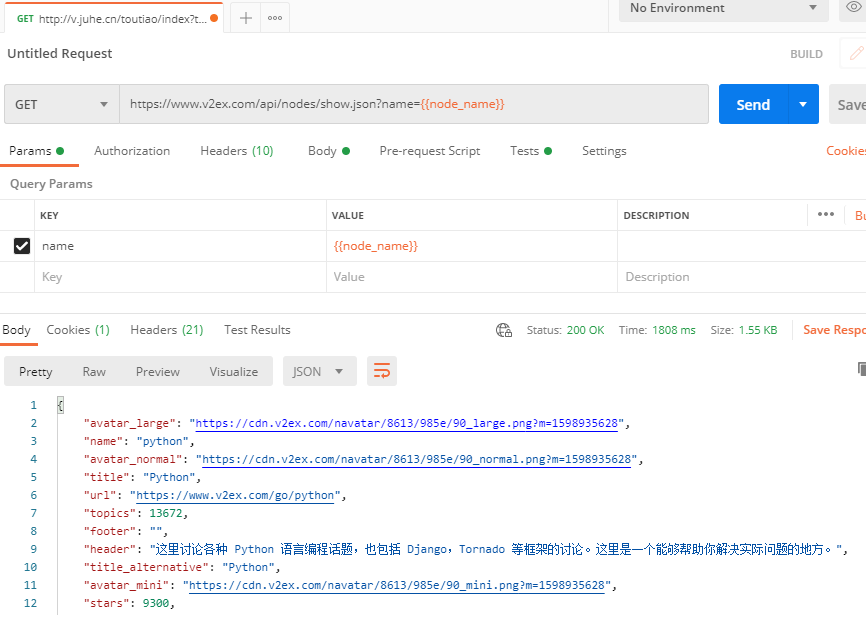
Task: Open the v2ex.com/go/python URL link
Action: point(235,495)
